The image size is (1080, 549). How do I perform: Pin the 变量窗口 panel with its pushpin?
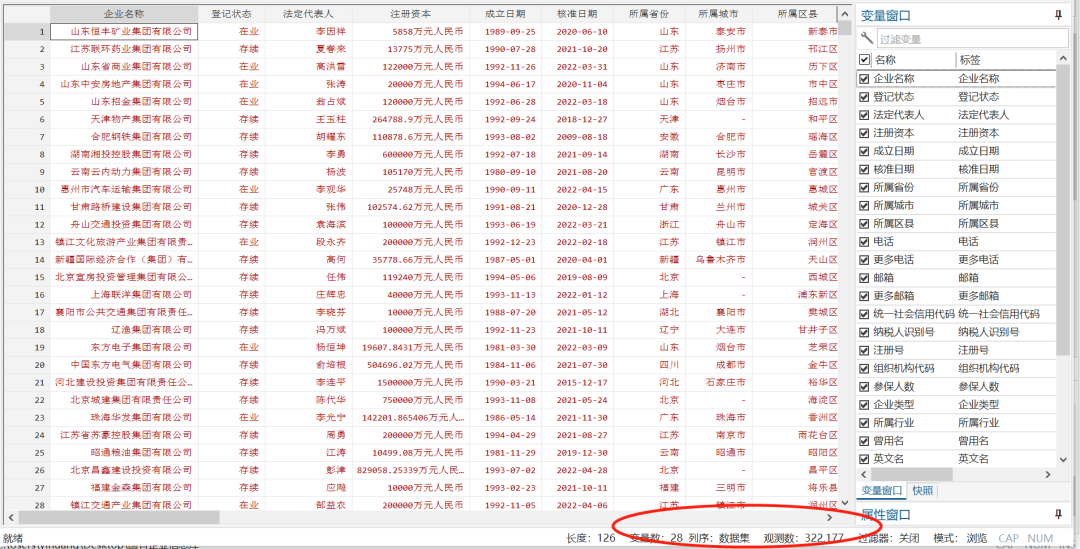coord(1058,15)
